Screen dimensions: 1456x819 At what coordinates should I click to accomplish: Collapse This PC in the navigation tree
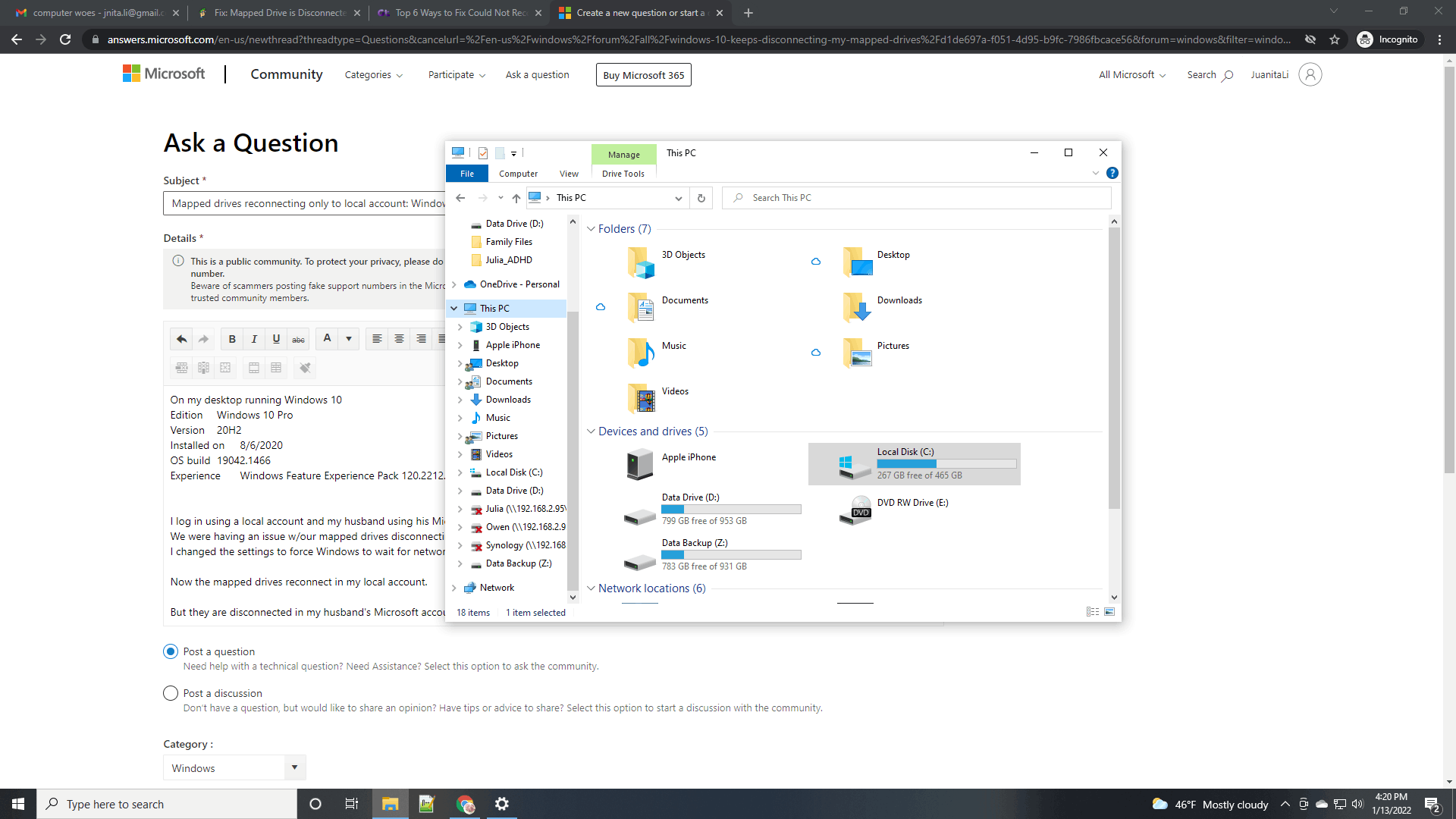point(454,308)
